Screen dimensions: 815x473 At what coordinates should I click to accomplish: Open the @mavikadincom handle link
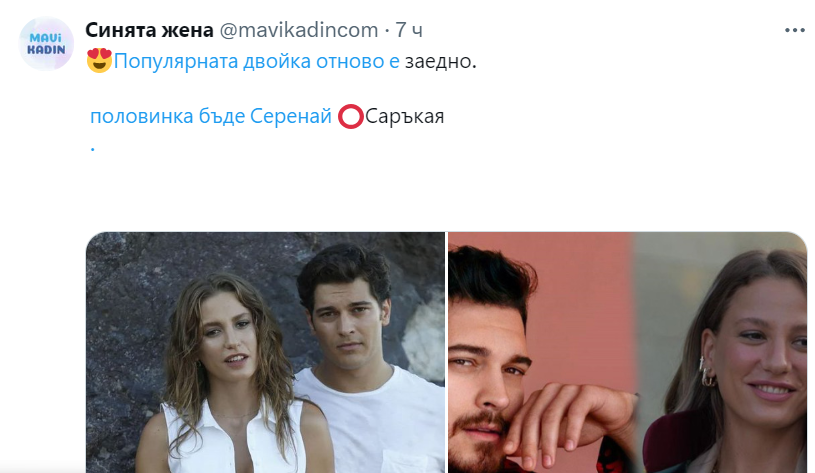pyautogui.click(x=299, y=30)
